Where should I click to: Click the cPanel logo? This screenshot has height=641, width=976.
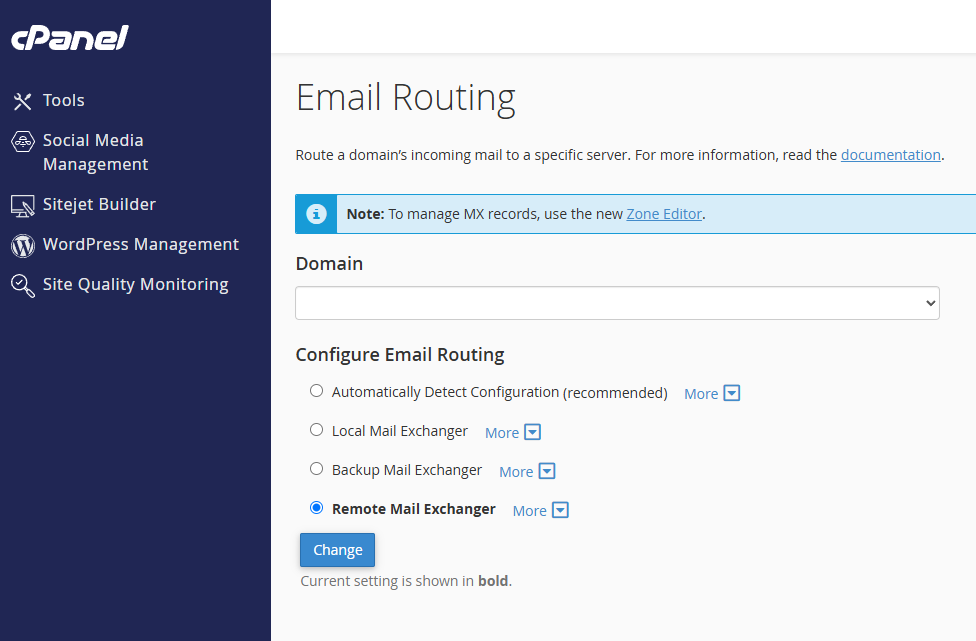69,37
